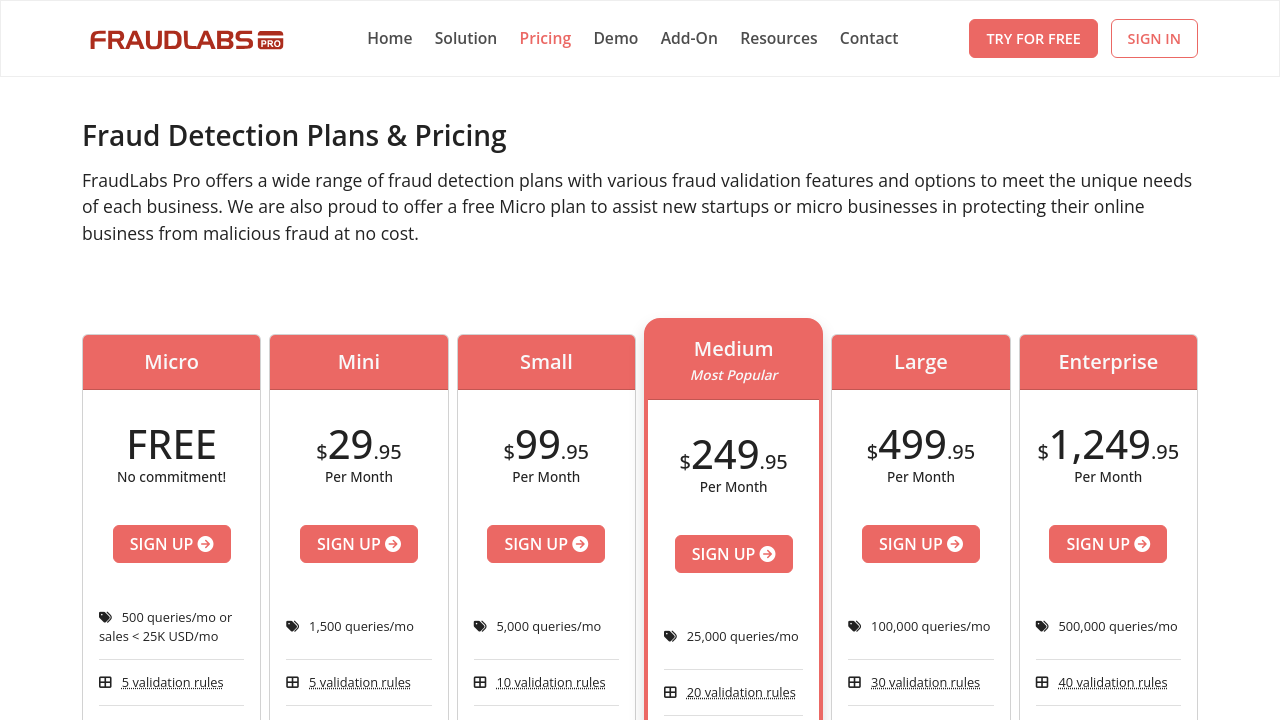Click the tag icon beside 25,000 queries/mo
Screen dimensions: 1280x720
click(x=670, y=636)
